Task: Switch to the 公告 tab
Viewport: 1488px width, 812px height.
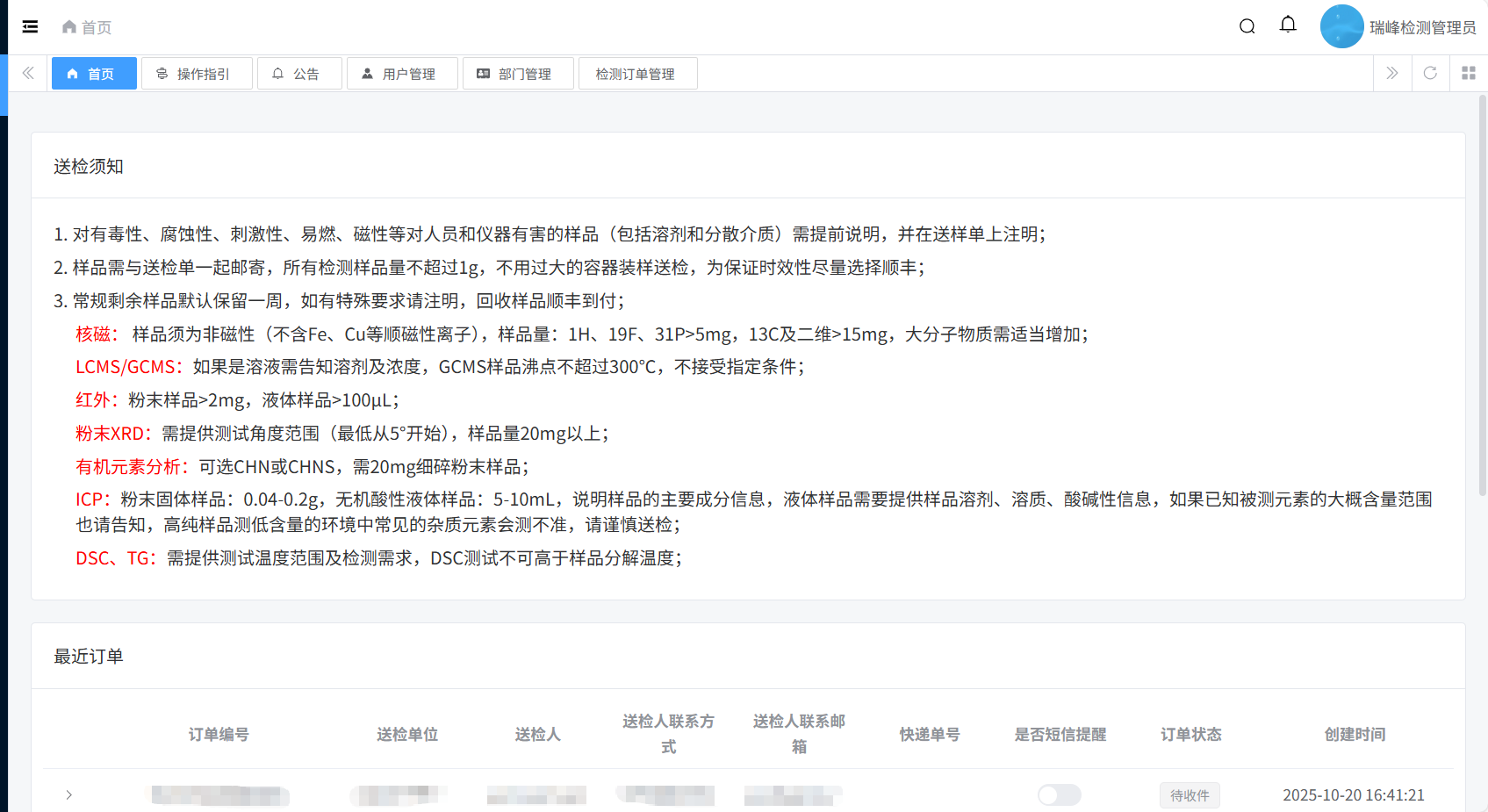Action: (x=298, y=74)
